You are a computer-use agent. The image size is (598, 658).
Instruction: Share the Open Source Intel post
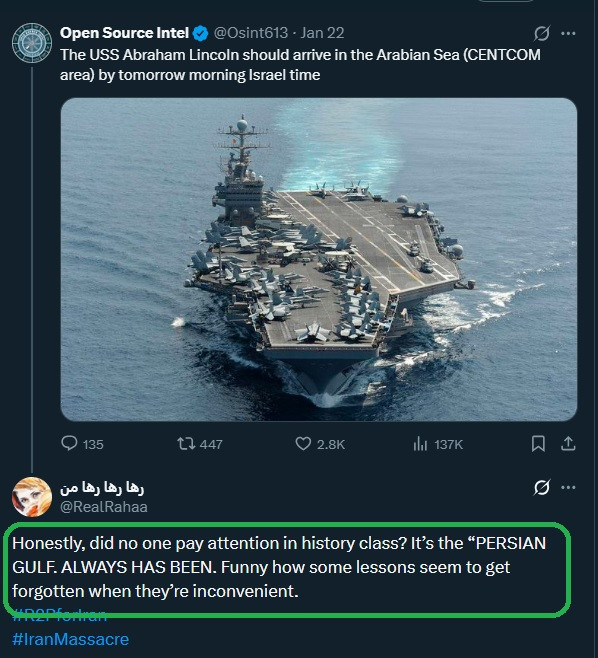(568, 444)
